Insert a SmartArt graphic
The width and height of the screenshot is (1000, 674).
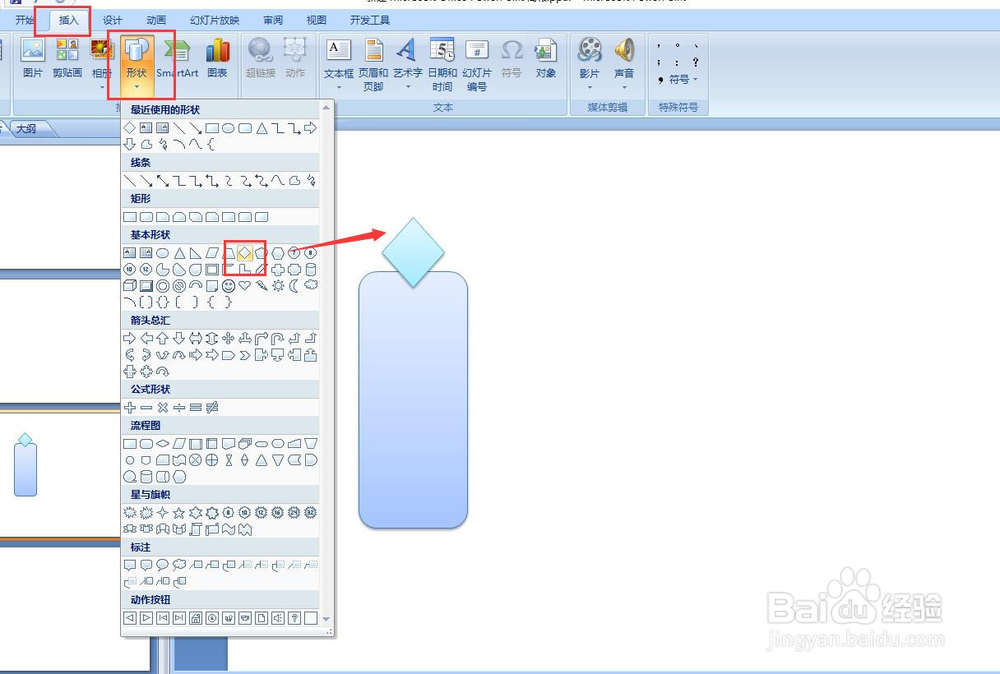(x=177, y=58)
